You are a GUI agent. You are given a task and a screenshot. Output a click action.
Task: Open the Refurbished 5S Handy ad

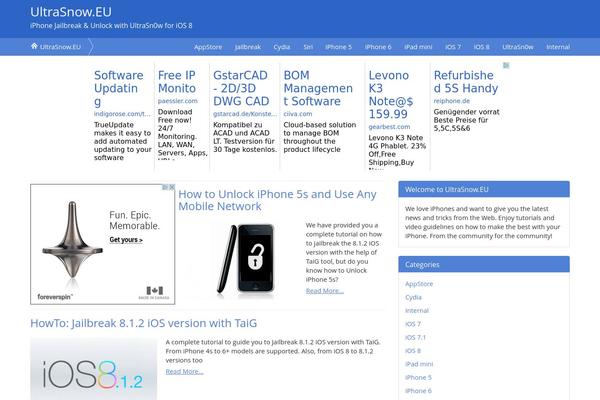coord(466,82)
